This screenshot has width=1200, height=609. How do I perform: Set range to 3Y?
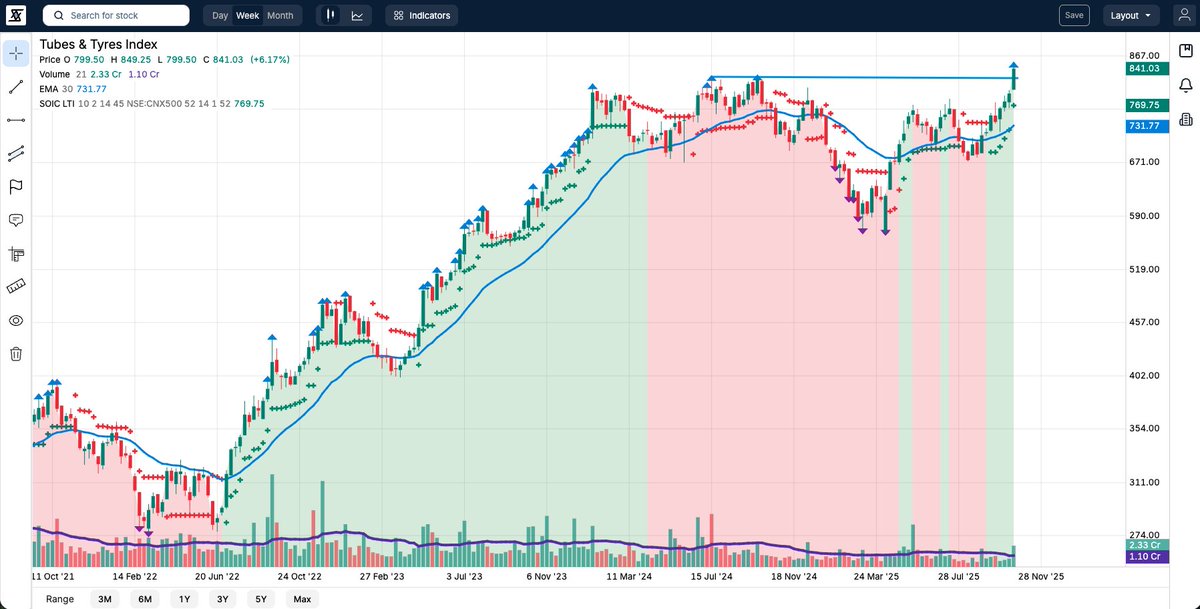pos(223,599)
